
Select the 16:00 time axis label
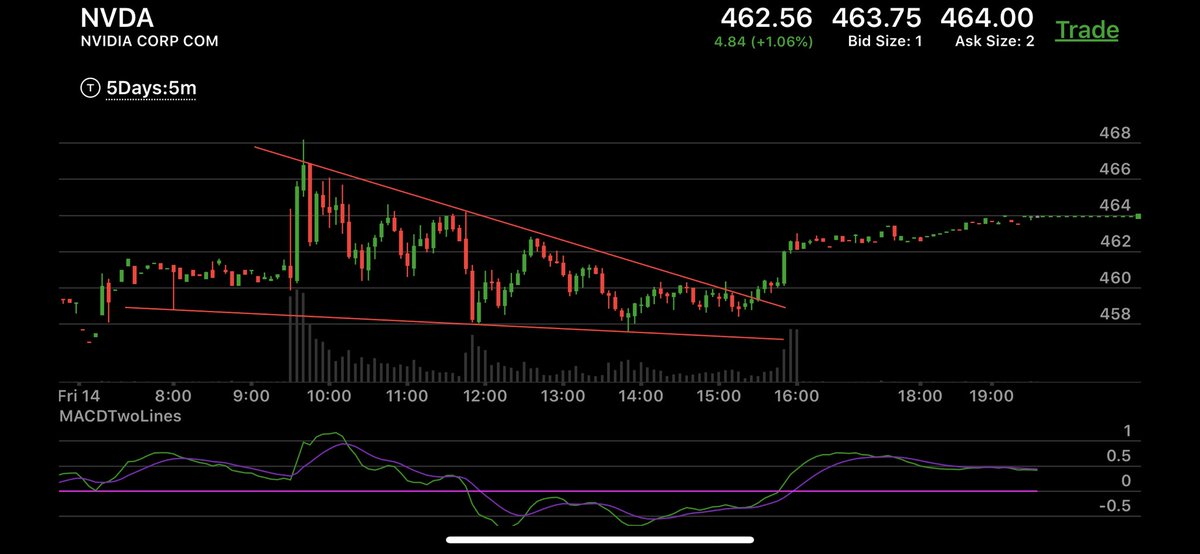coord(797,397)
